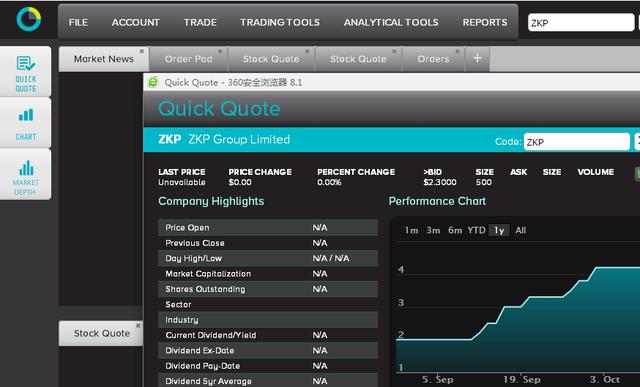The width and height of the screenshot is (640, 387).
Task: Add a new tab with plus button
Action: click(477, 58)
